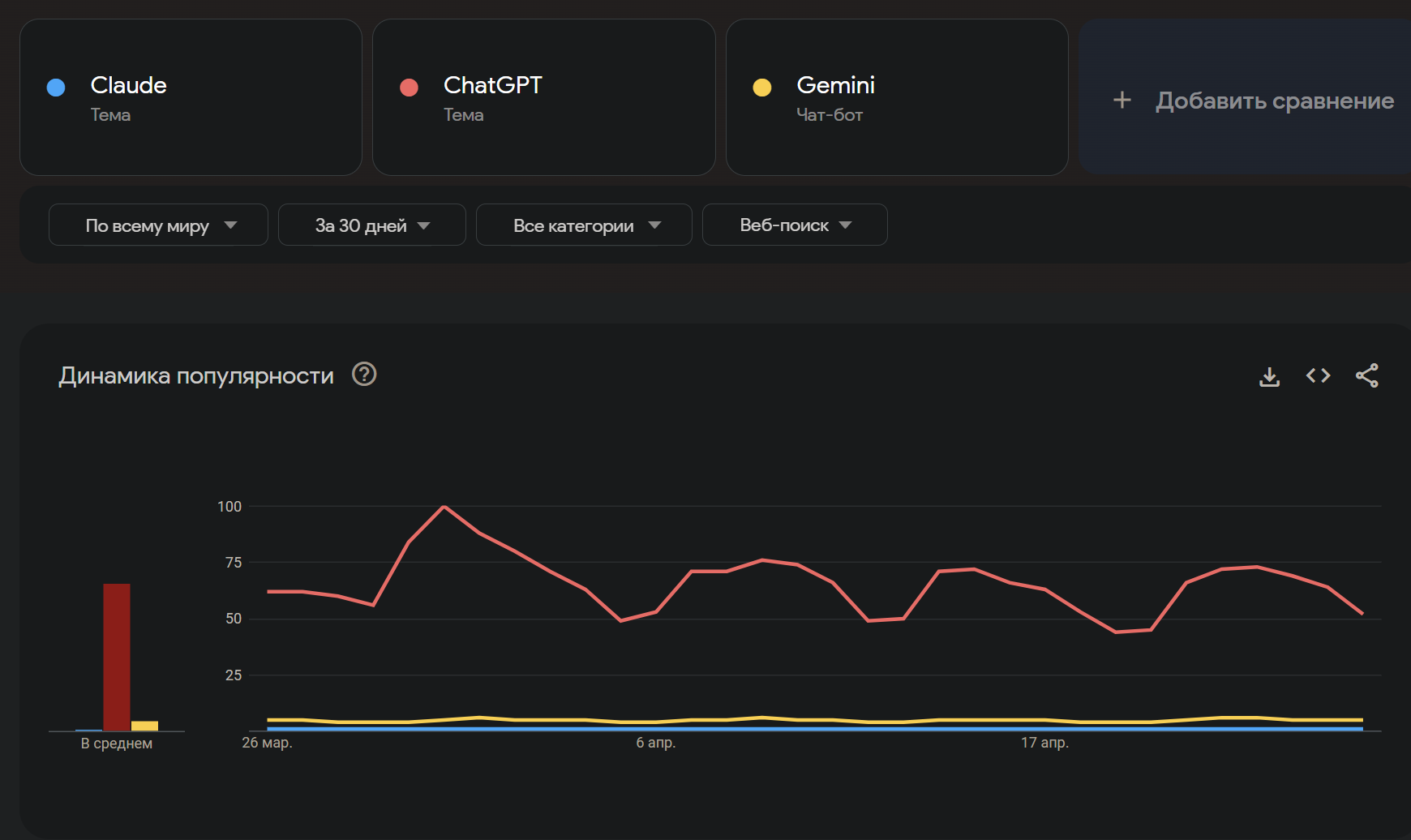Edit the Claude search term card
The width and height of the screenshot is (1411, 840).
pos(191,97)
